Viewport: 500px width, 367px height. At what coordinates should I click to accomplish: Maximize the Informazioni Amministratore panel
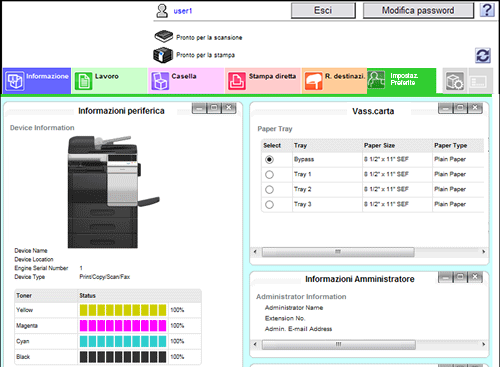460,277
